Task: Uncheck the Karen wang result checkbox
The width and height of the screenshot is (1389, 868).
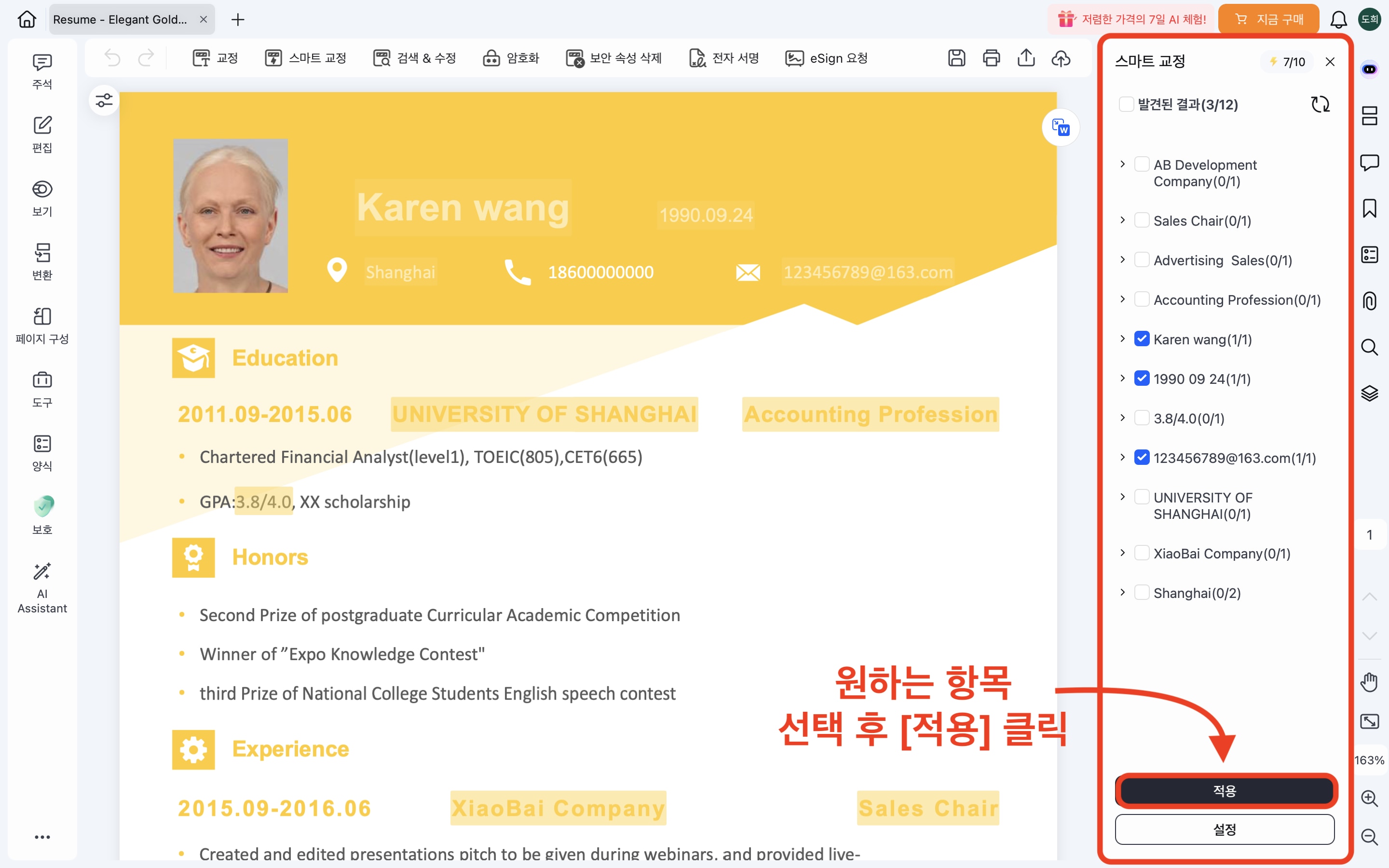Action: click(1142, 339)
